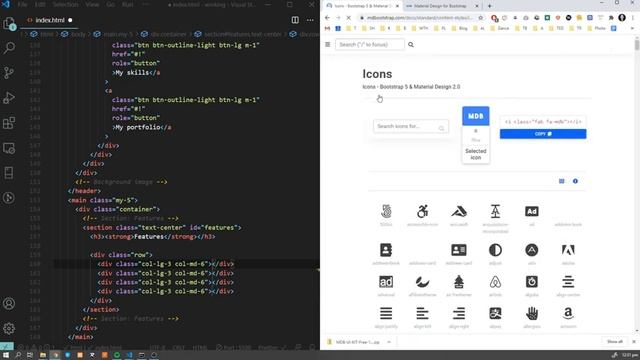Screen dimensions: 640x360
Task: Open the Gmail bookmark
Action: tap(327, 29)
